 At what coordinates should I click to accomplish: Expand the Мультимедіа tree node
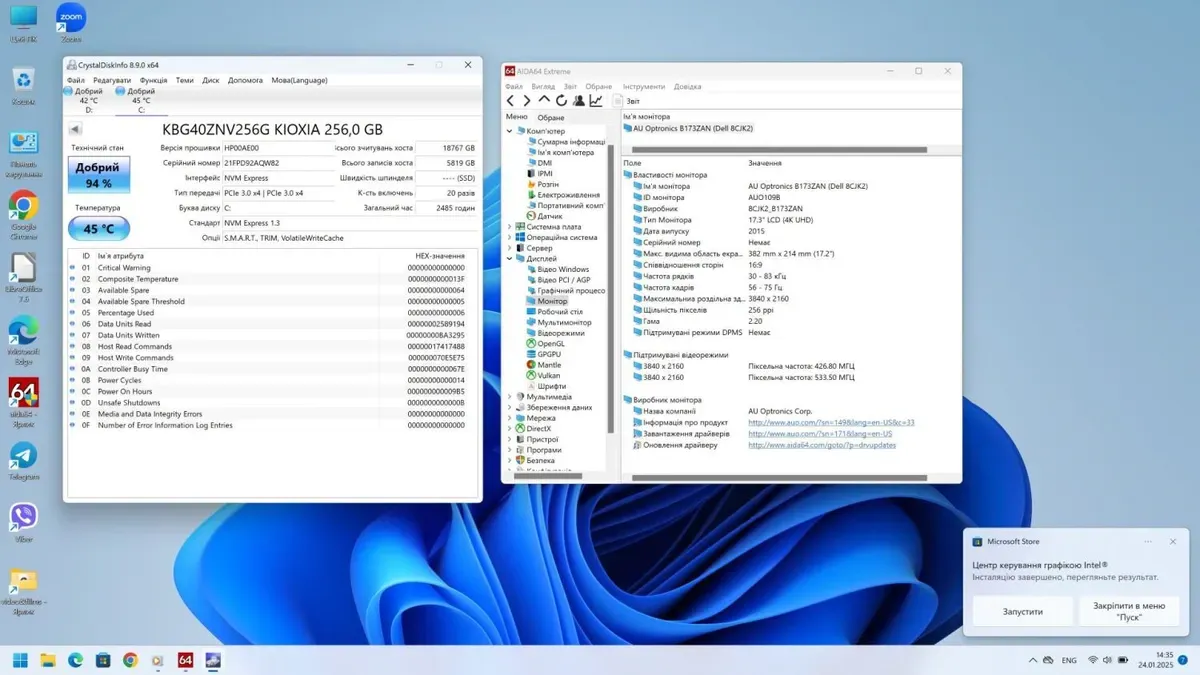tap(509, 397)
